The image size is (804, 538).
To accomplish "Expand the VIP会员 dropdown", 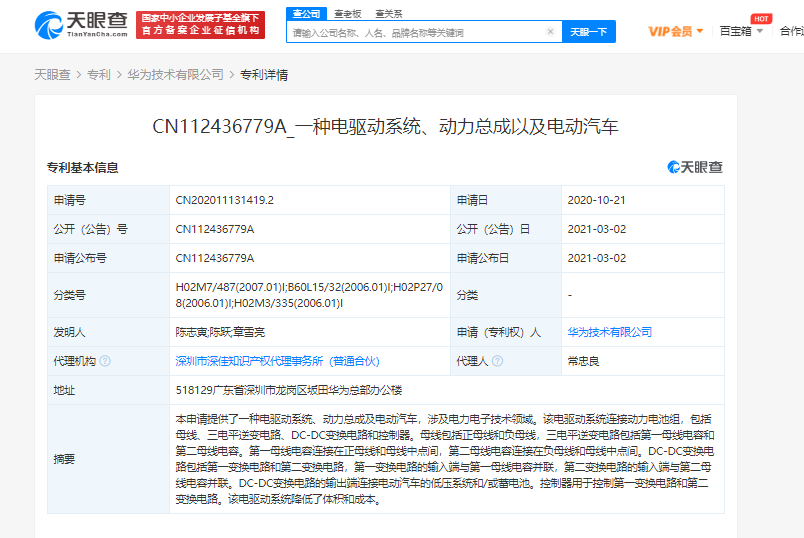I will (x=676, y=31).
